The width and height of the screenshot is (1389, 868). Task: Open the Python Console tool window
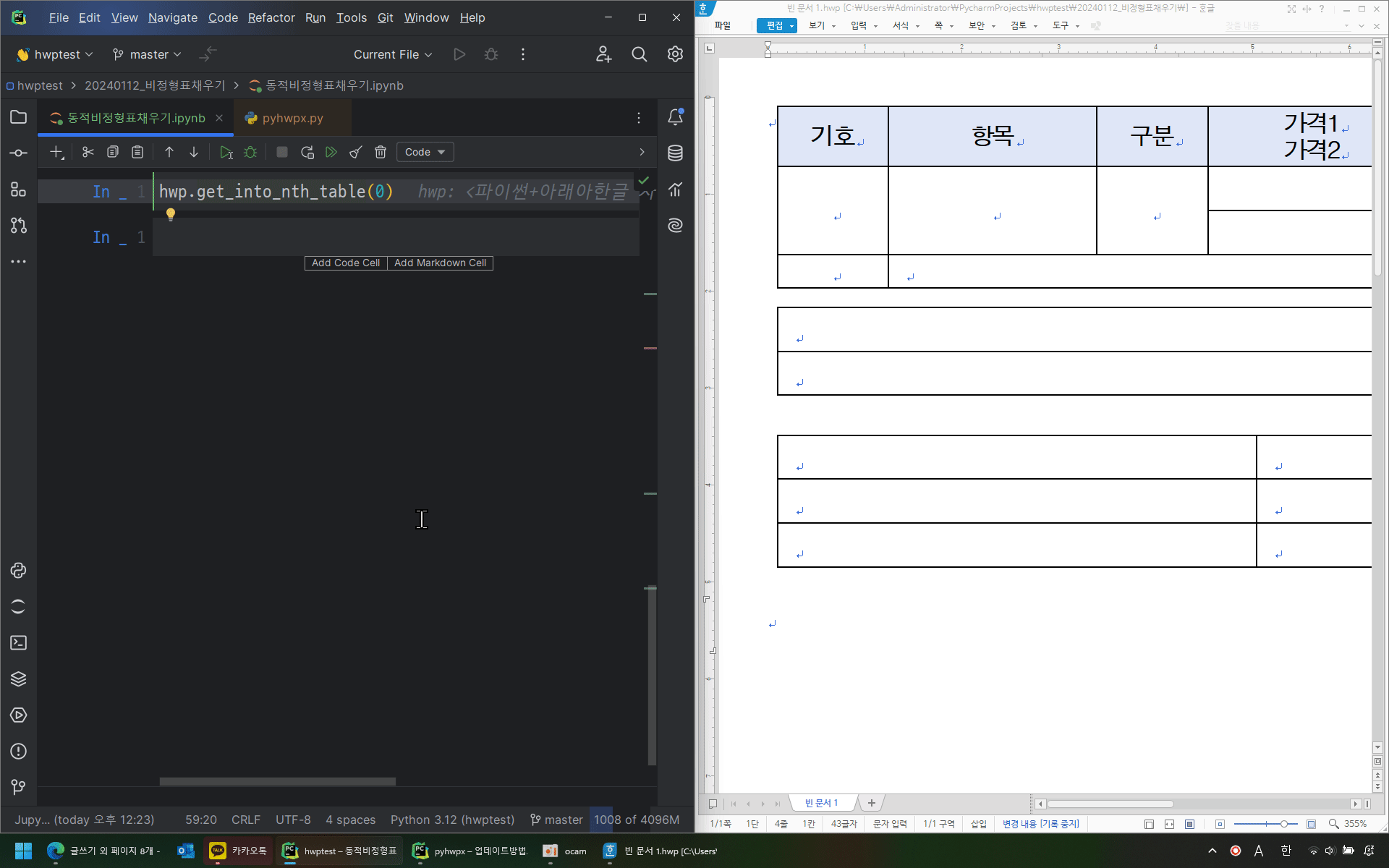tap(19, 571)
